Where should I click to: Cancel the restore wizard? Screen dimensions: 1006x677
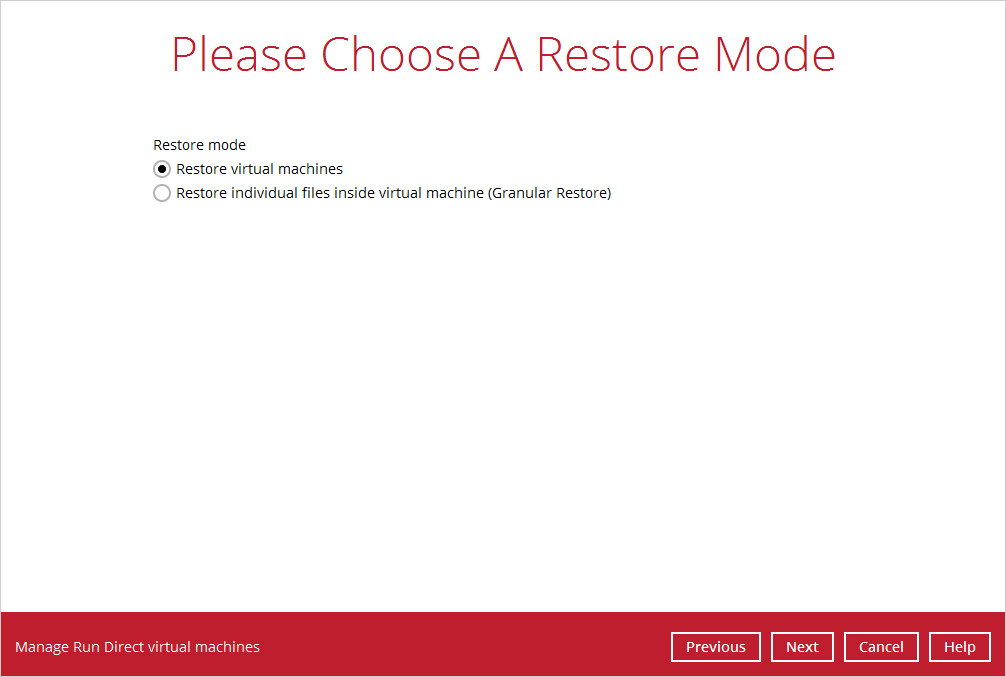[x=881, y=647]
